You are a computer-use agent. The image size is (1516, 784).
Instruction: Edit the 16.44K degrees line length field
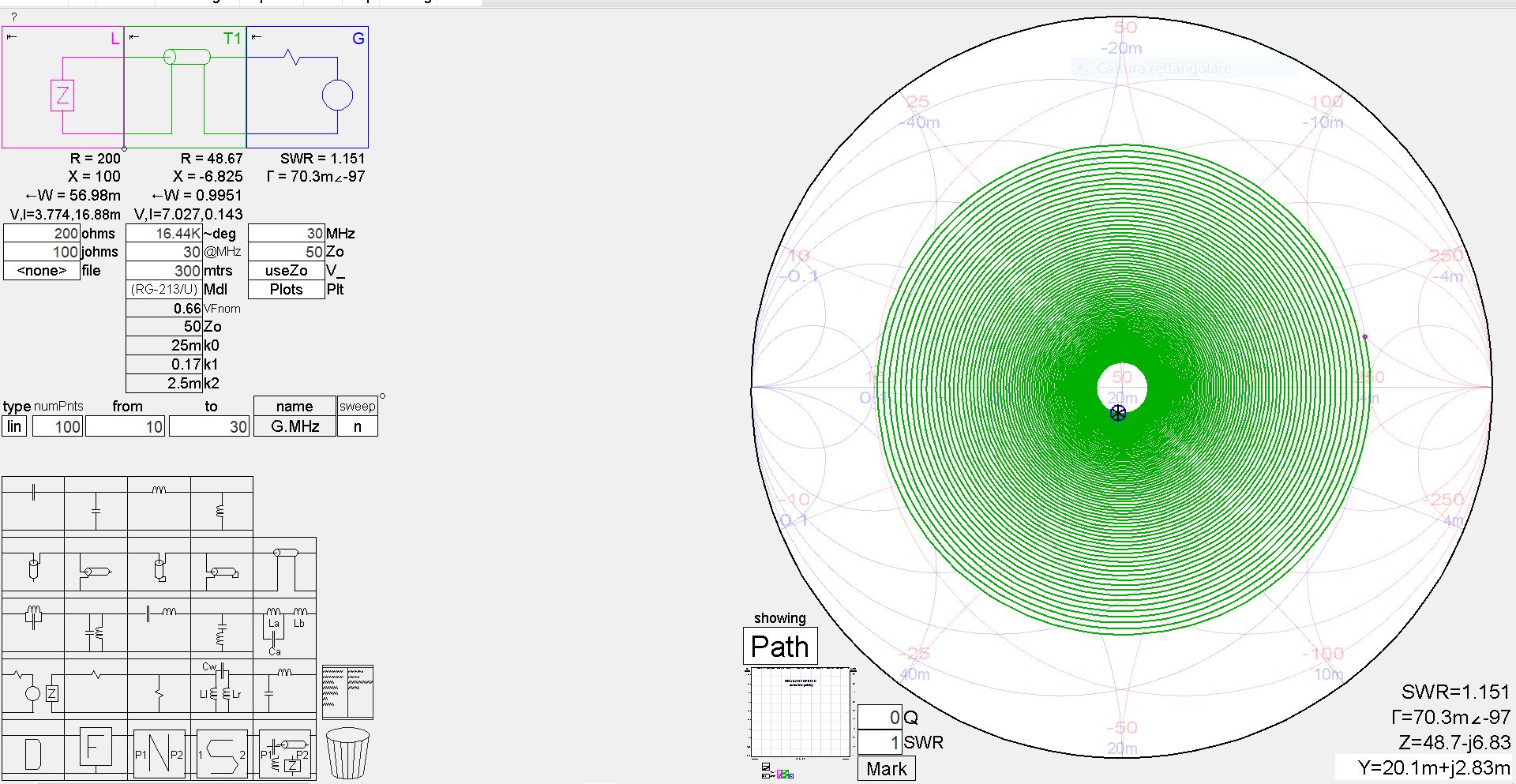164,234
